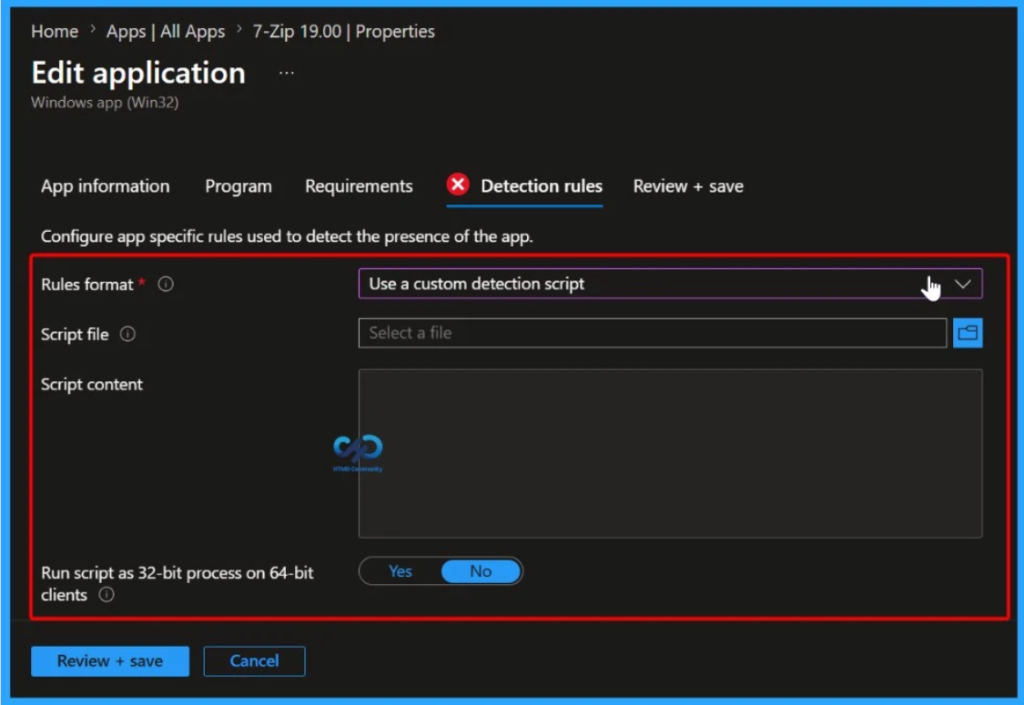Open the Program tab
Screen dimensions: 1024x705
[x=238, y=187]
